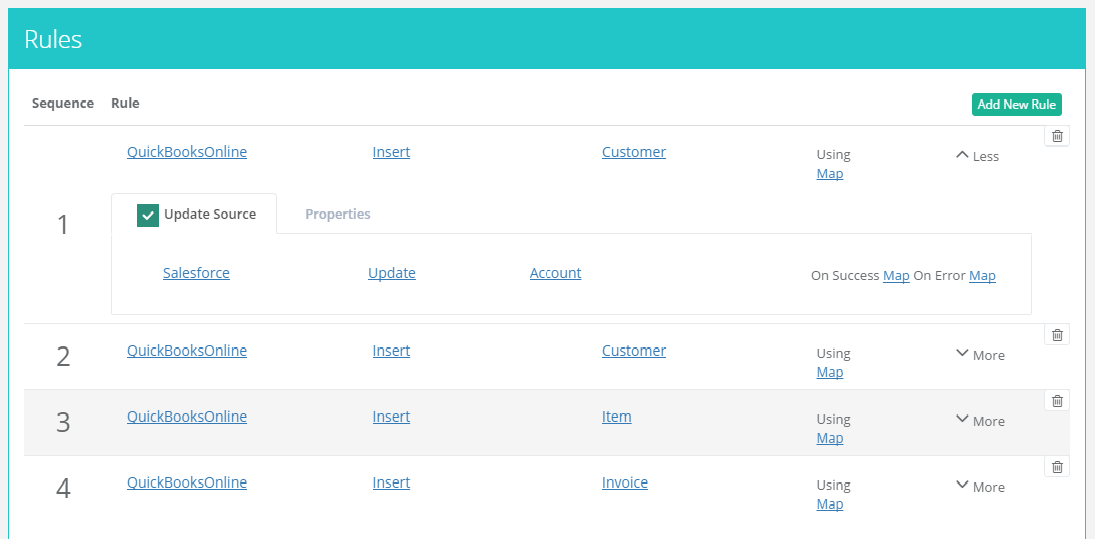Click the Account object link
The image size is (1107, 539).
(x=555, y=273)
